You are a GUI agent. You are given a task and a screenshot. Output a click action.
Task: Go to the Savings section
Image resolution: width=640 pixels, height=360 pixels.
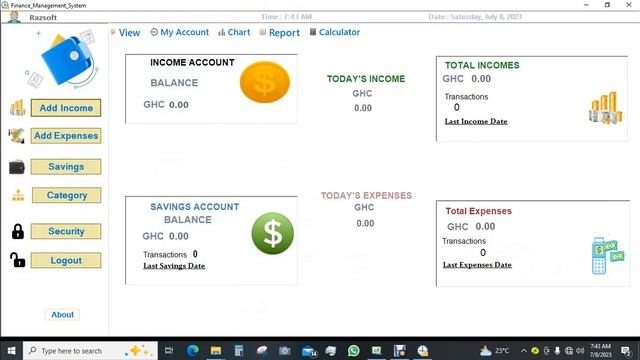point(66,167)
